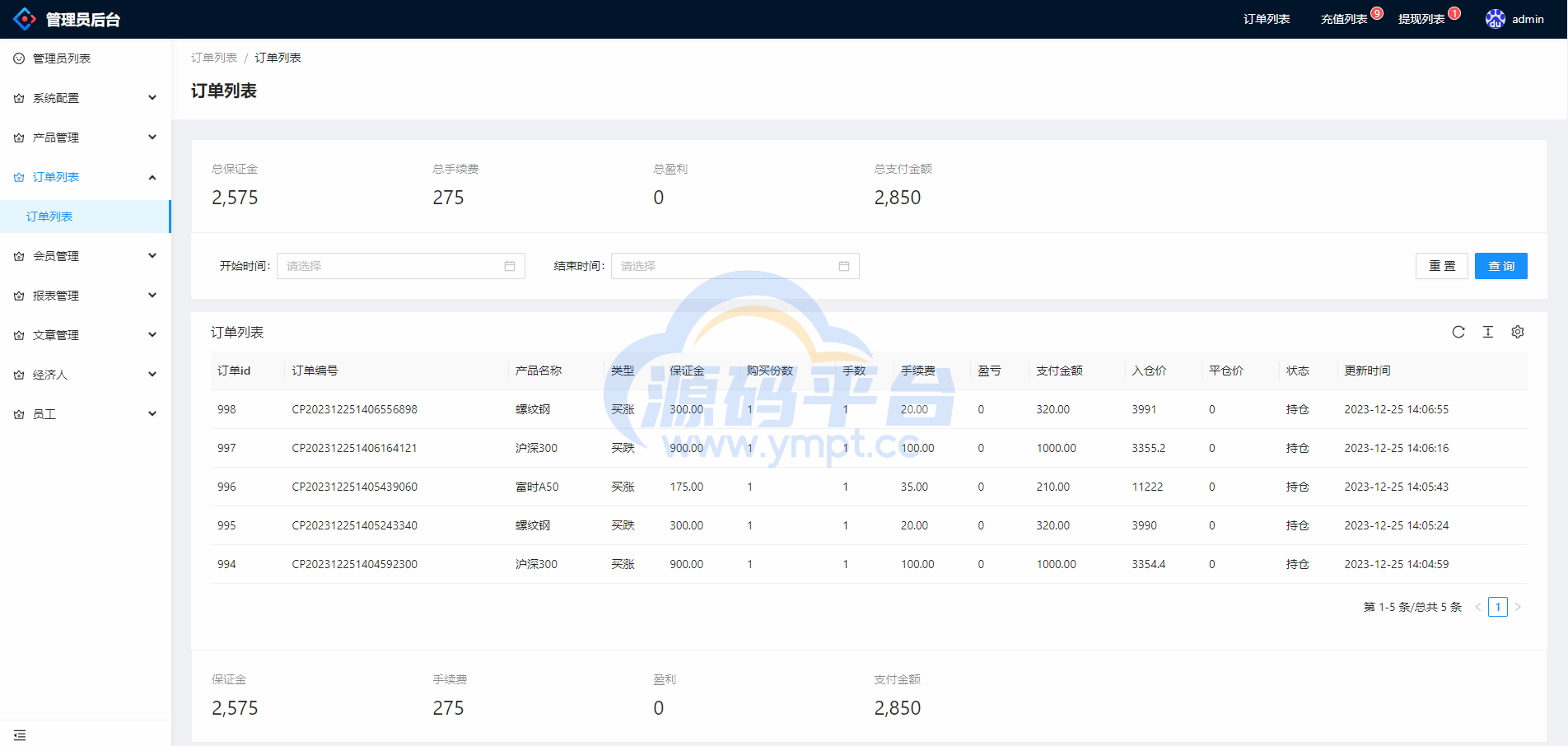Click the table refresh icon
The width and height of the screenshot is (1568, 746).
pyautogui.click(x=1458, y=332)
